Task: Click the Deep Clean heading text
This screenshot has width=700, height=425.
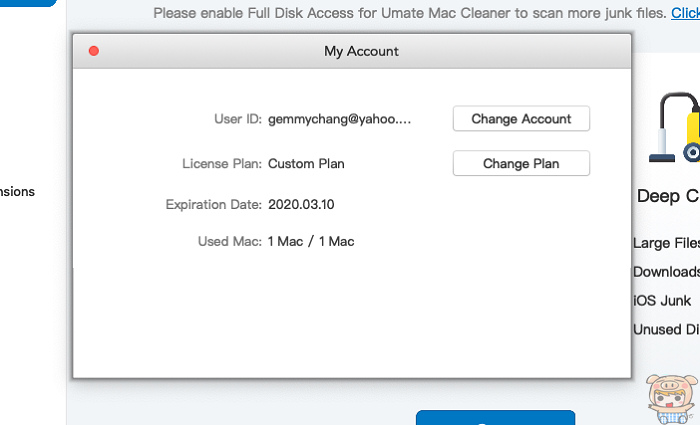Action: [668, 196]
